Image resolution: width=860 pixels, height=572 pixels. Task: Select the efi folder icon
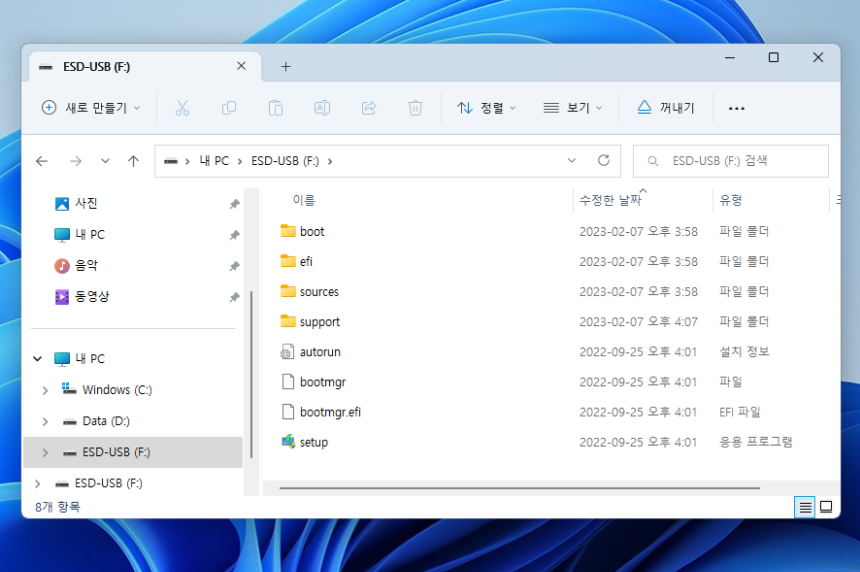288,261
